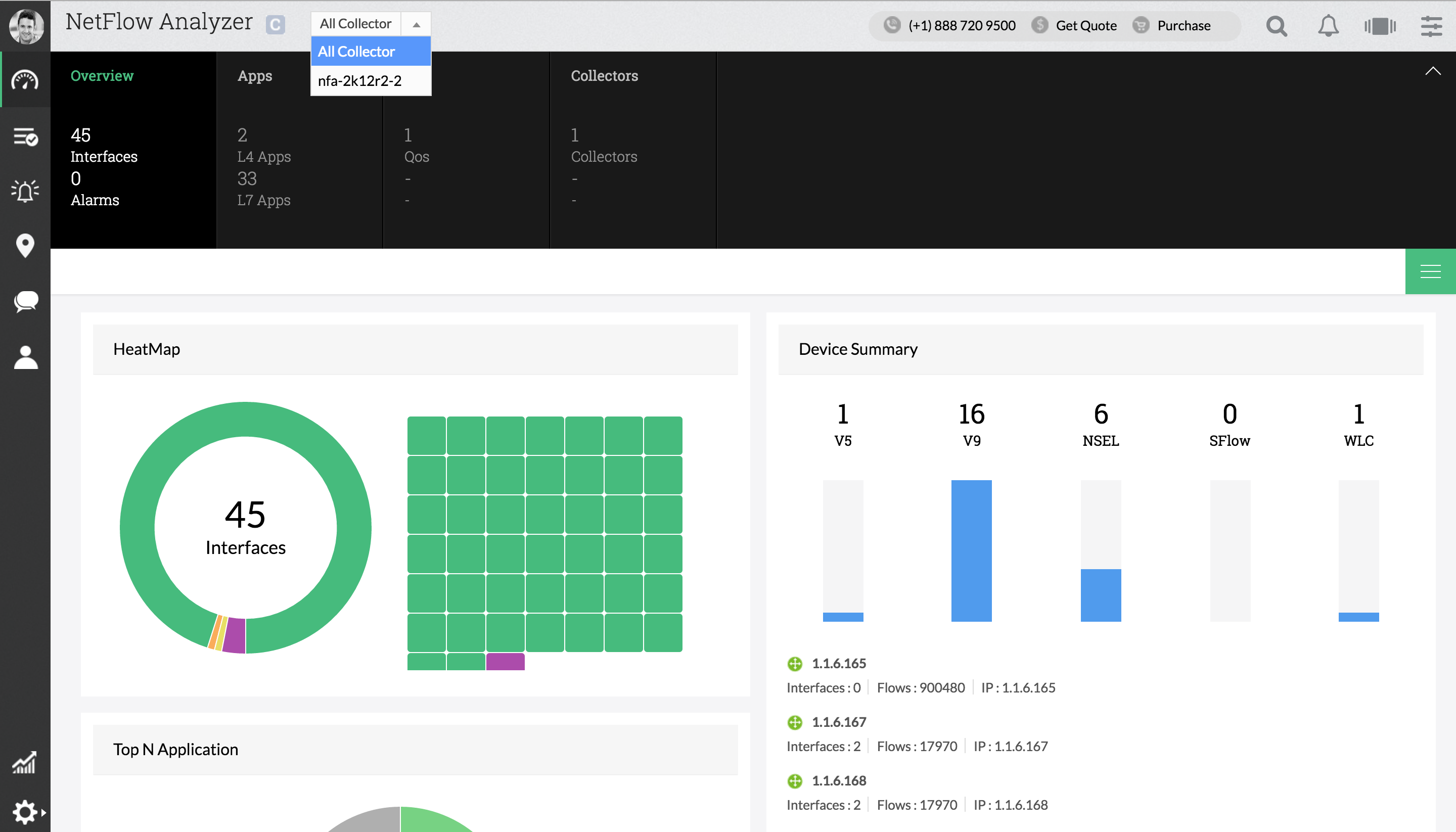Expand device 1.1.6.167 plus icon
Screen dimensions: 1456x832
(x=795, y=722)
